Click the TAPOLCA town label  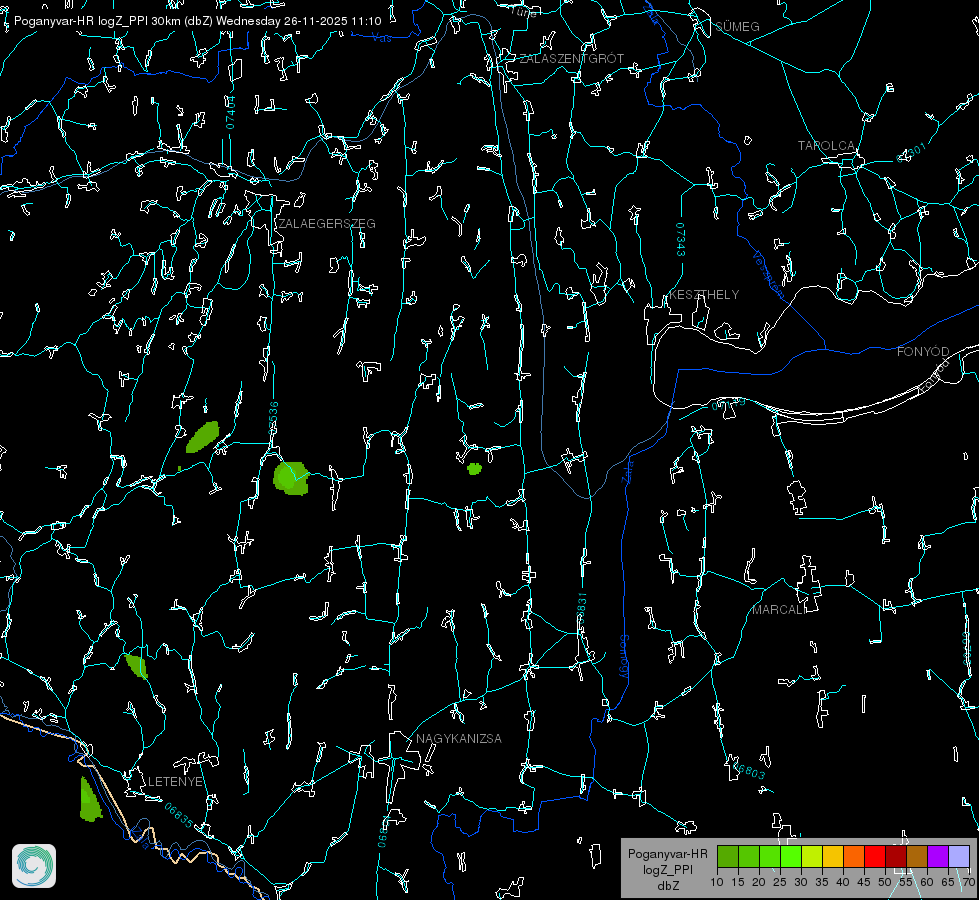827,146
